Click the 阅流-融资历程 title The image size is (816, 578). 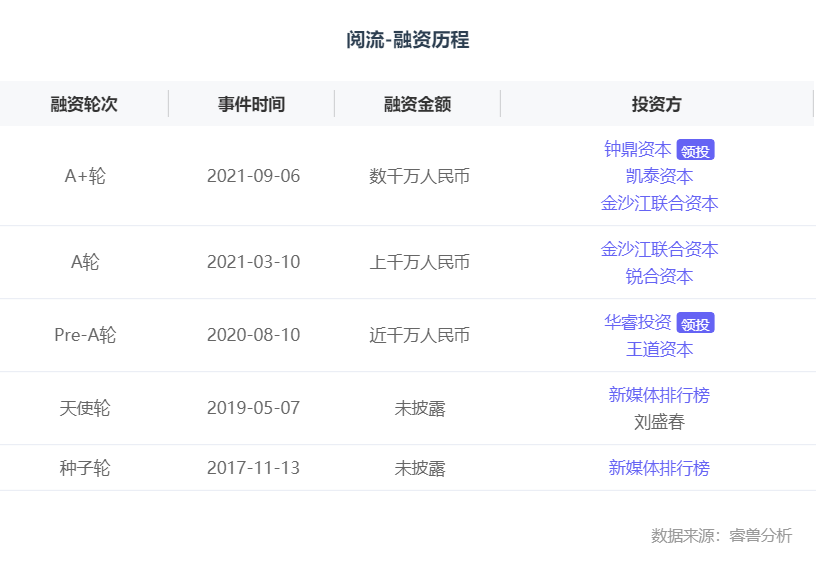tap(408, 40)
